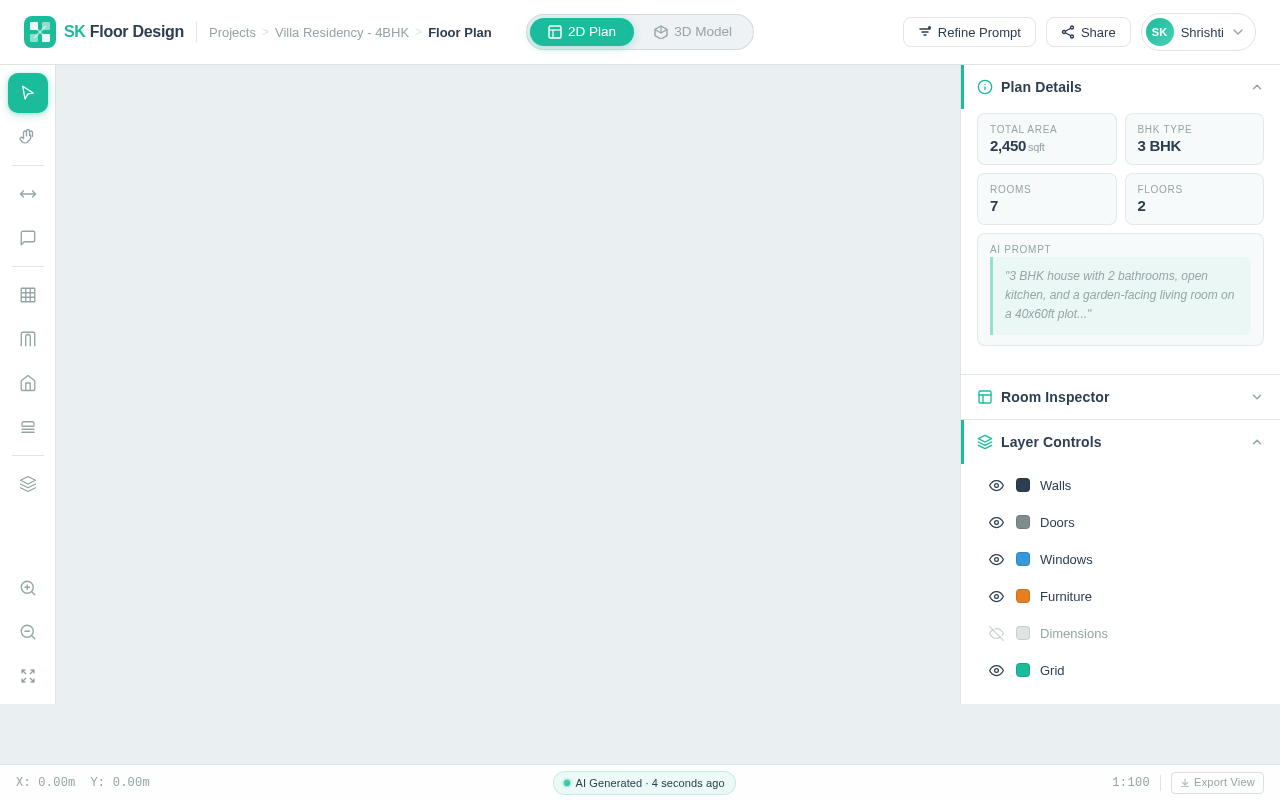Toggle visibility of Furniture layer
The height and width of the screenshot is (800, 1280).
pyautogui.click(x=996, y=596)
